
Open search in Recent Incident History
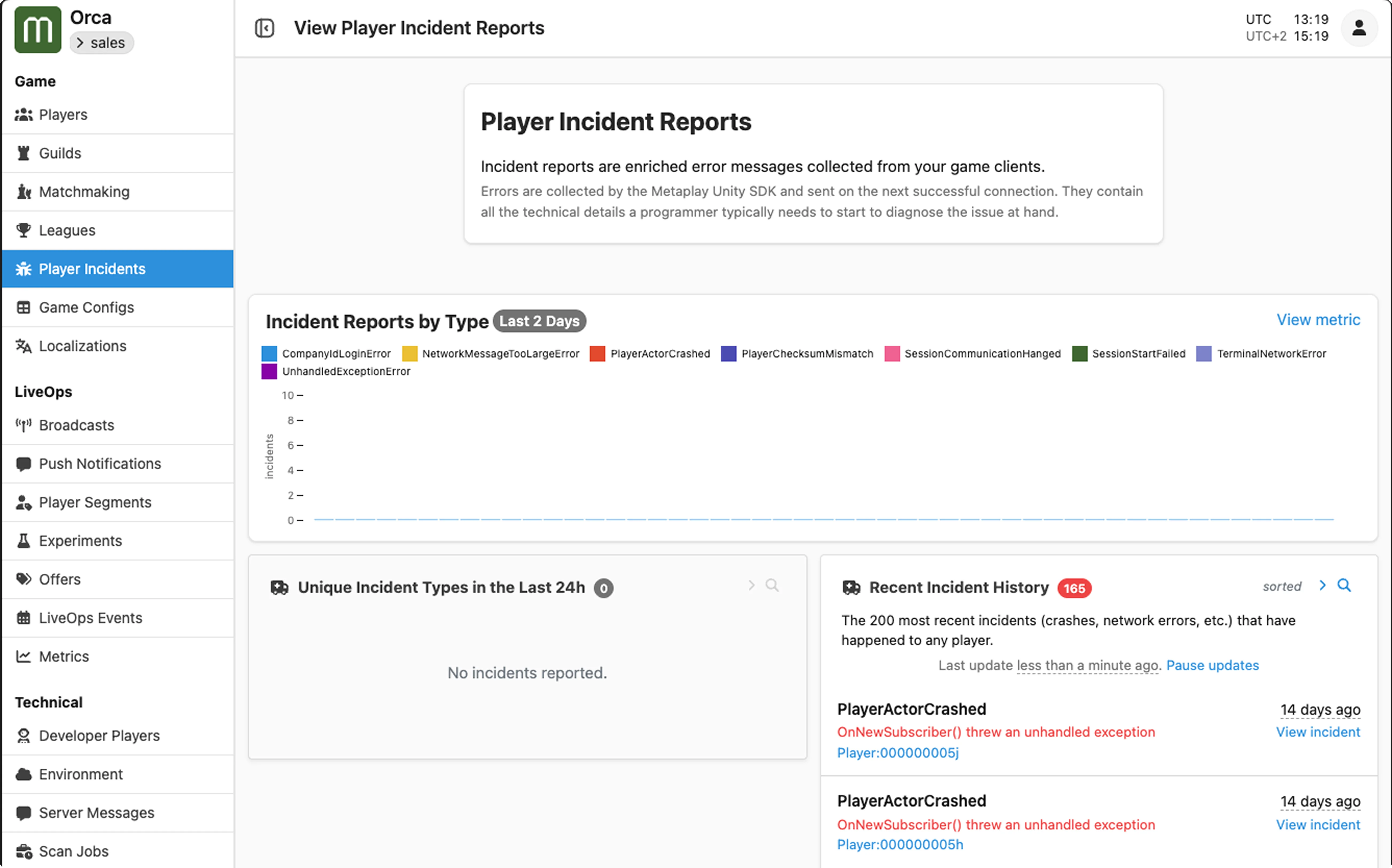pos(1344,586)
